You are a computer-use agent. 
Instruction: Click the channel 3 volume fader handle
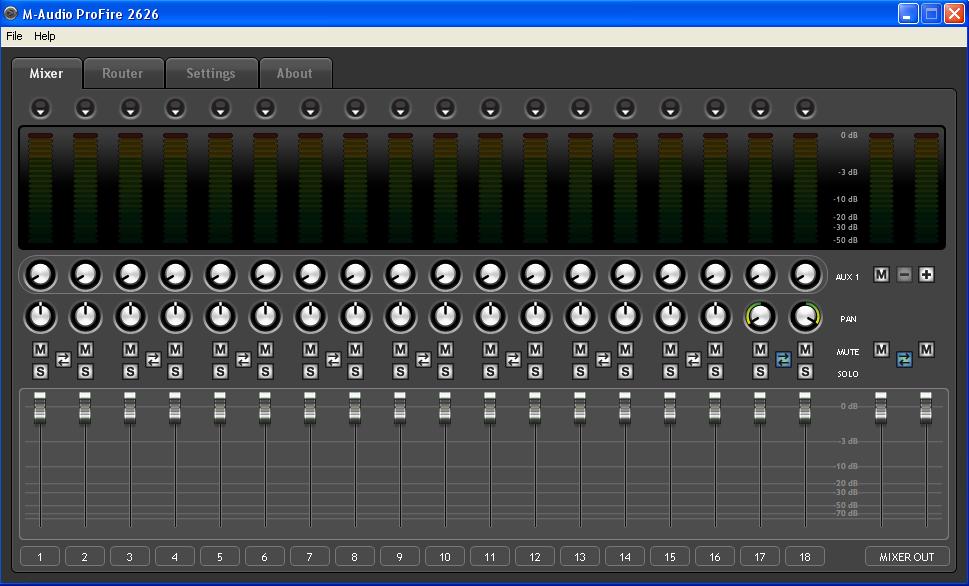click(x=130, y=407)
